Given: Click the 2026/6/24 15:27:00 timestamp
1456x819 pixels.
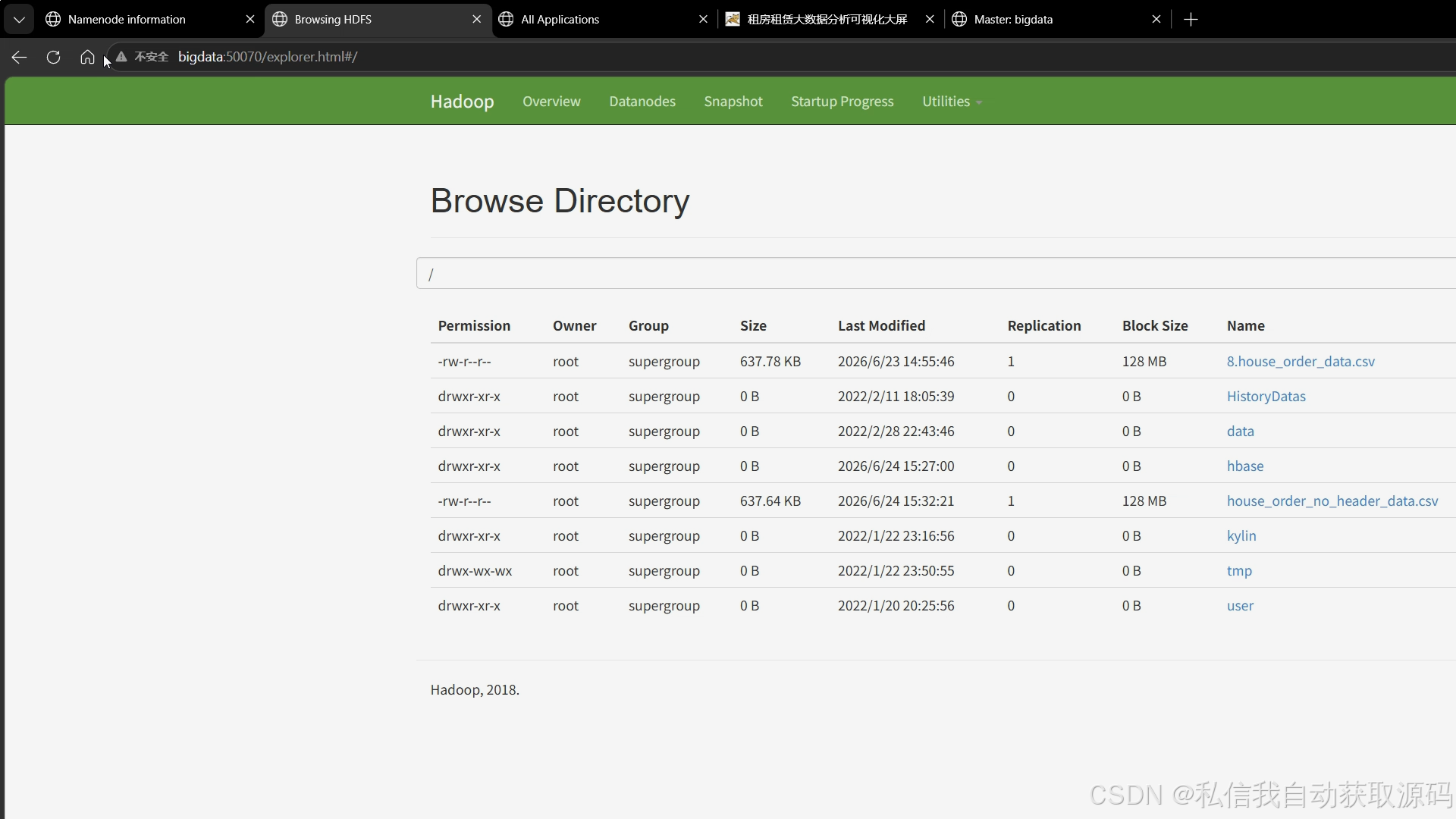Looking at the screenshot, I should click(896, 466).
